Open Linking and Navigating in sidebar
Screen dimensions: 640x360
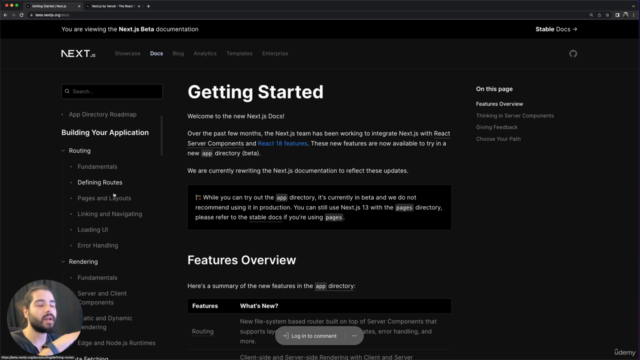[110, 214]
